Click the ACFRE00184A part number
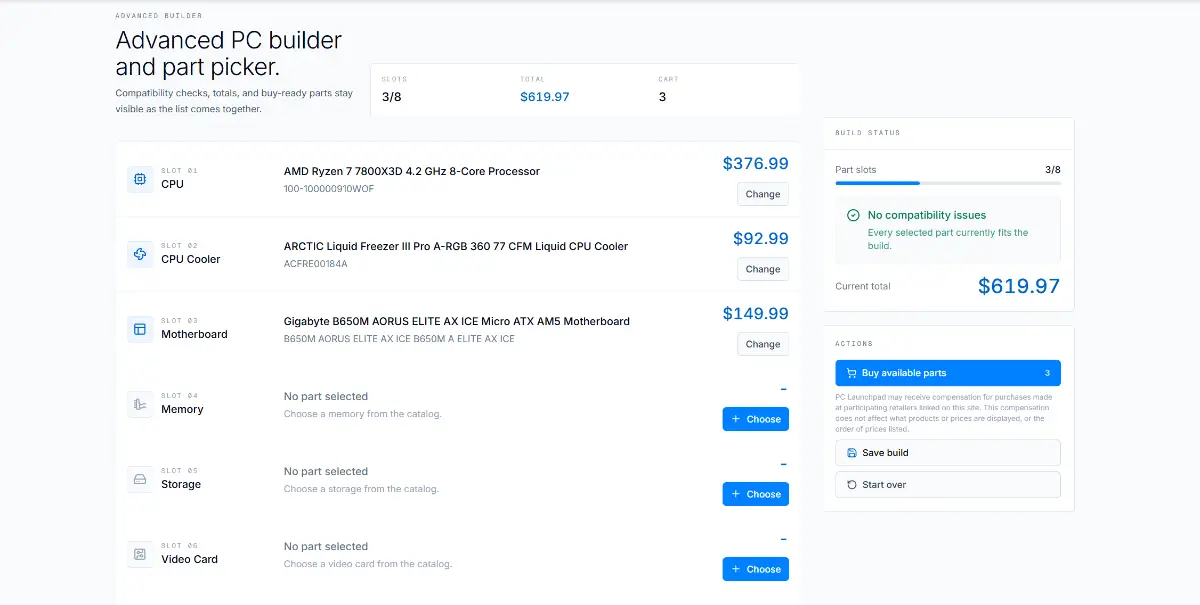The height and width of the screenshot is (605, 1200). click(316, 264)
